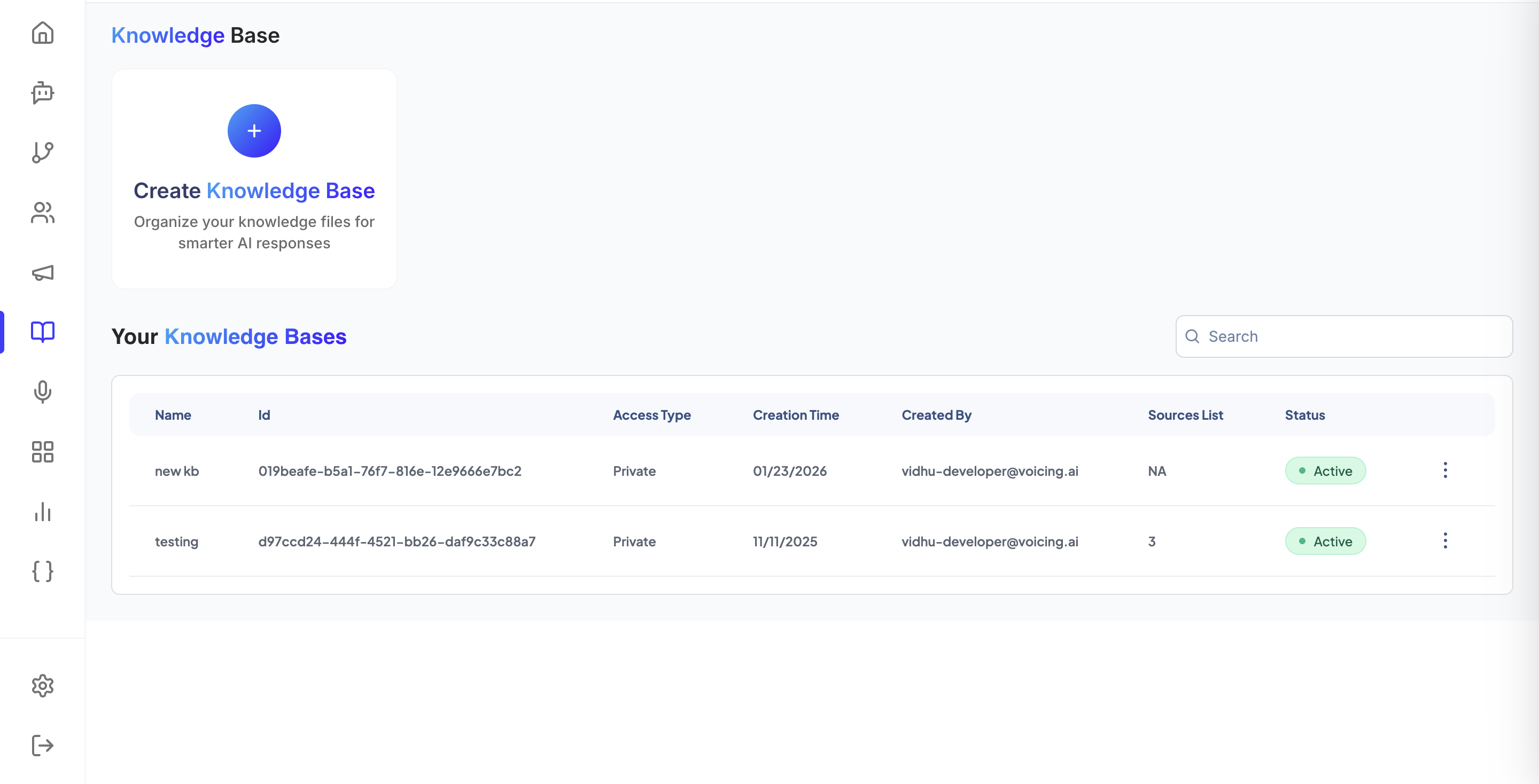Click the blue plus Create Knowledge Base button
The height and width of the screenshot is (784, 1539).
tap(254, 130)
